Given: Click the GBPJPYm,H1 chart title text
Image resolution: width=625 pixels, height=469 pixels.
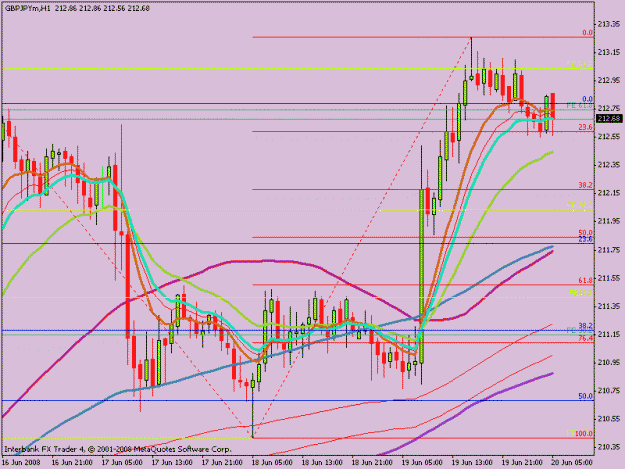Looking at the screenshot, I should click(x=28, y=8).
